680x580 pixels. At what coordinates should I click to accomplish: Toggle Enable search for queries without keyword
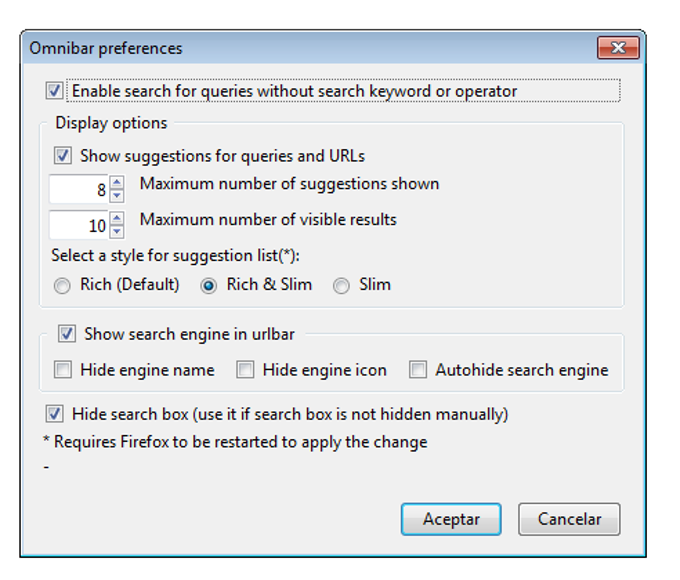click(x=54, y=91)
